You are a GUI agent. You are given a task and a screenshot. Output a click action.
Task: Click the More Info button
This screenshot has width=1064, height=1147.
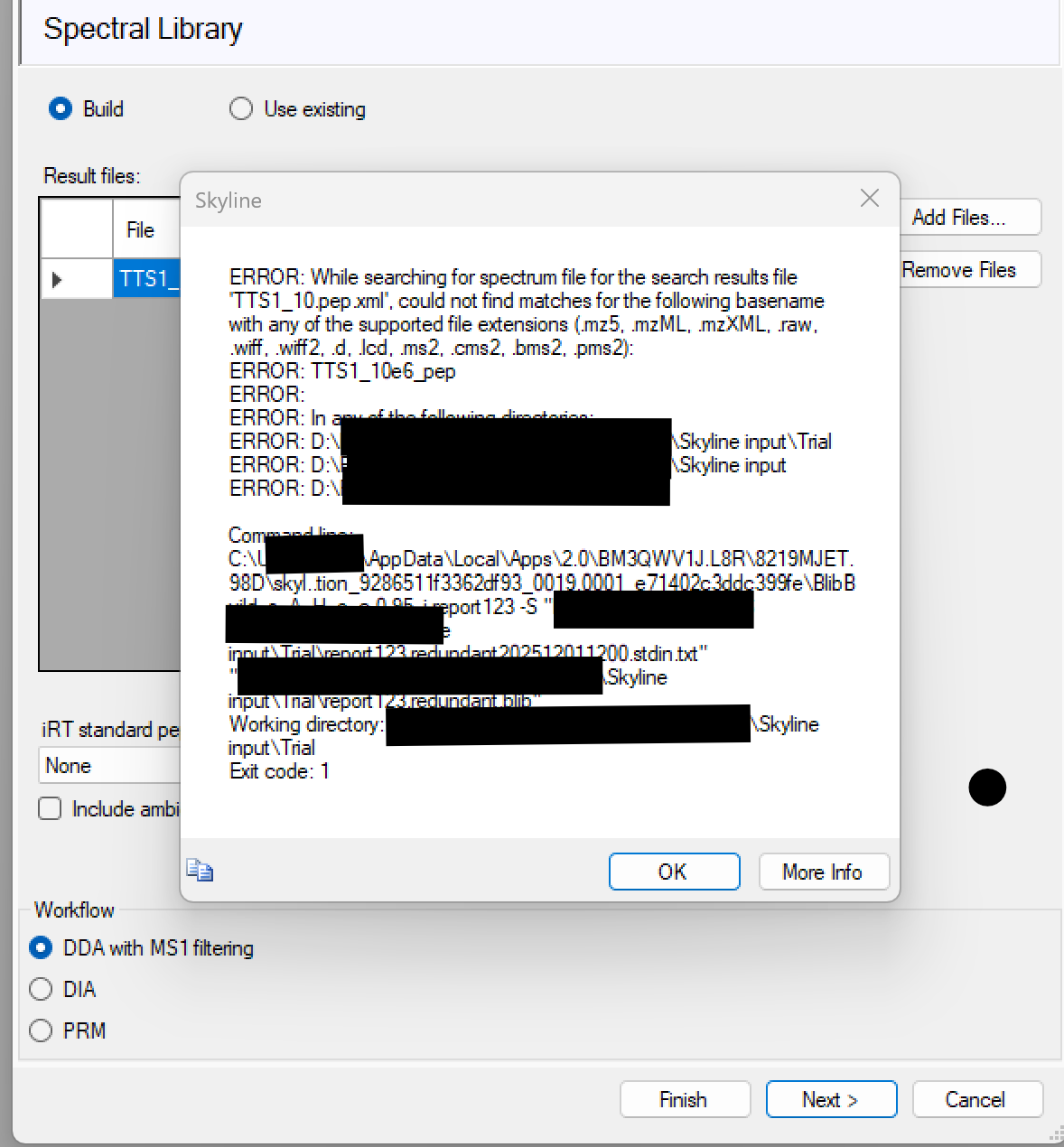[x=823, y=872]
